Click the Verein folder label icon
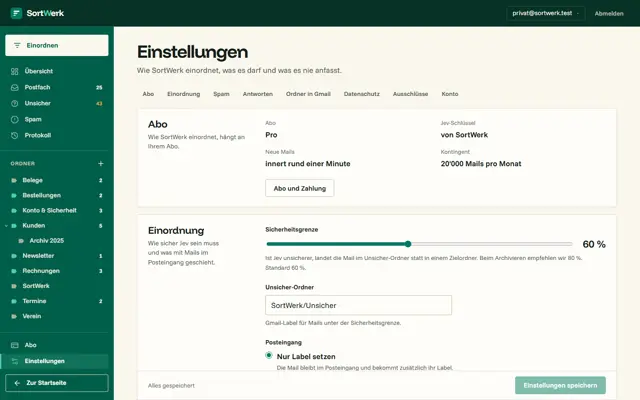 pos(14,316)
